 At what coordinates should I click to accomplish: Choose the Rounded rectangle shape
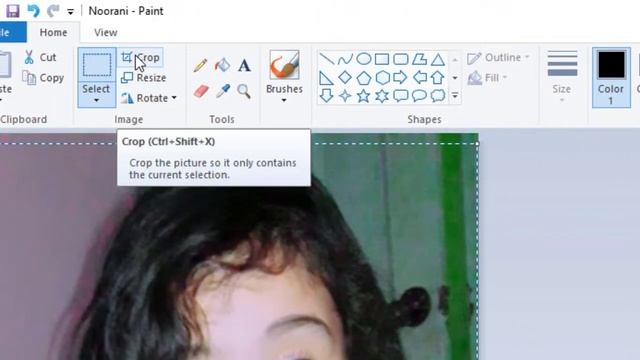coord(400,59)
